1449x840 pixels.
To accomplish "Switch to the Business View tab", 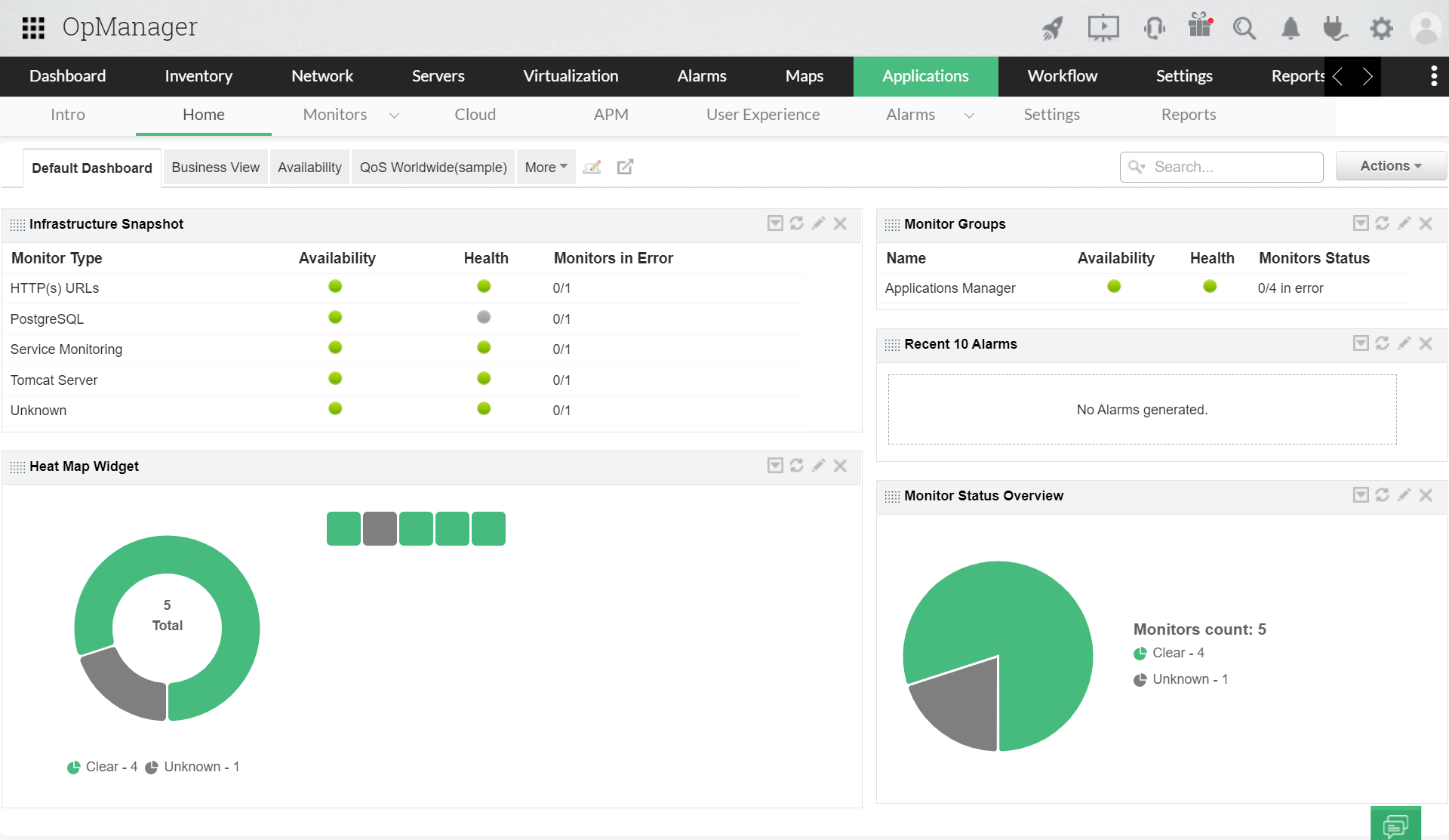I will 215,167.
